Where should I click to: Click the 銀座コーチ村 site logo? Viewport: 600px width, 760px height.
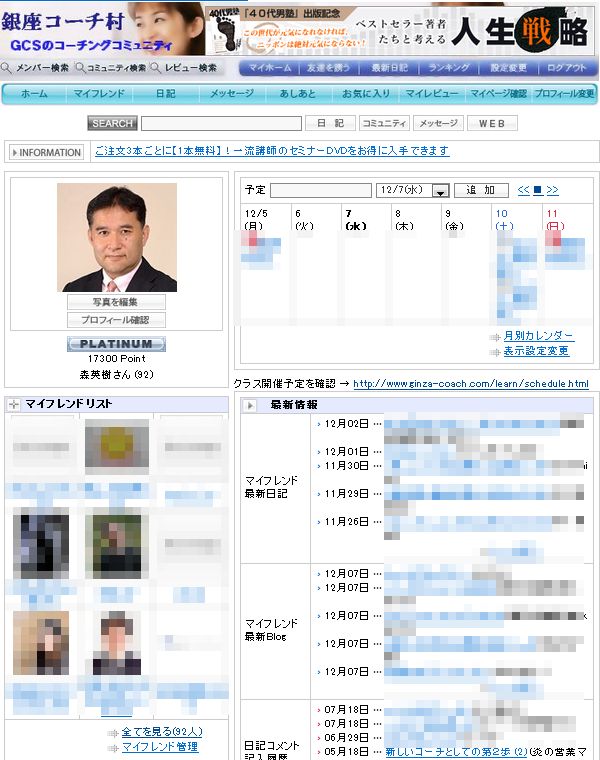[63, 22]
